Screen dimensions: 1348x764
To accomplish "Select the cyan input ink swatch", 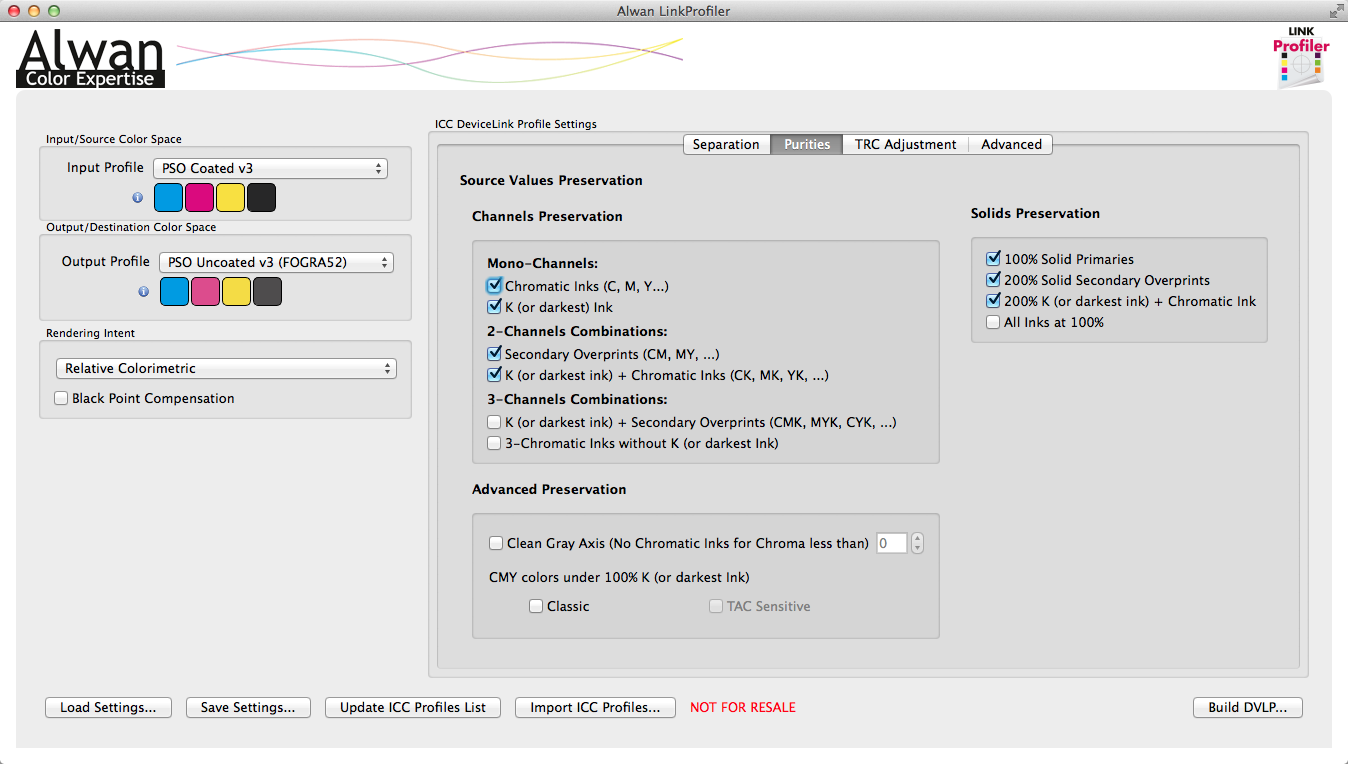I will pyautogui.click(x=168, y=197).
